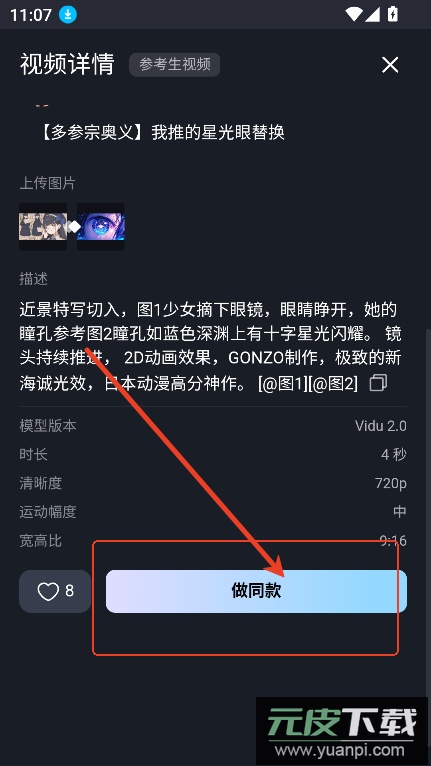
Task: Tap the video title 我推的星光眼替换
Action: coord(218,132)
